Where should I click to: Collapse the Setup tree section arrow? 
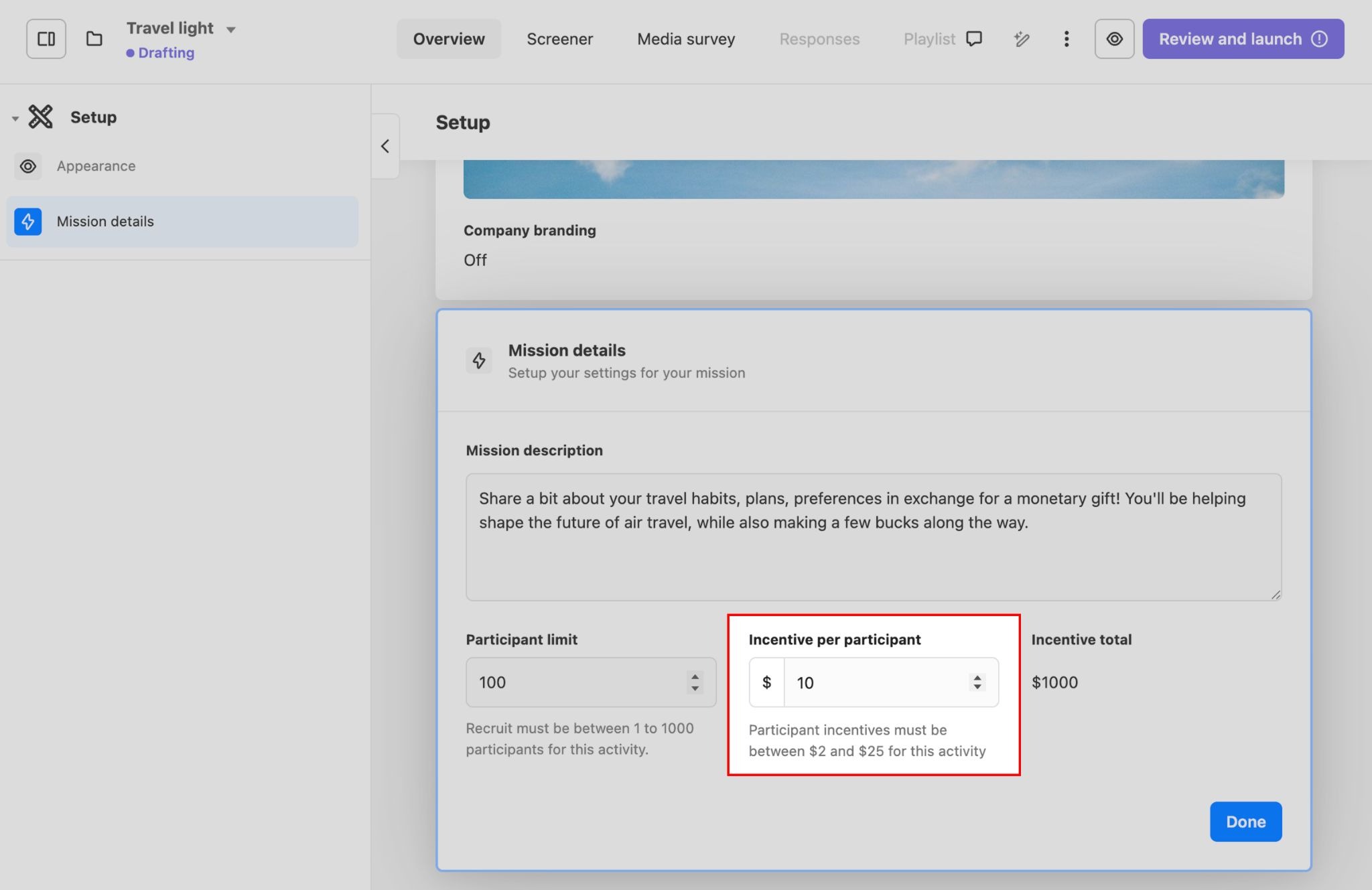15,119
